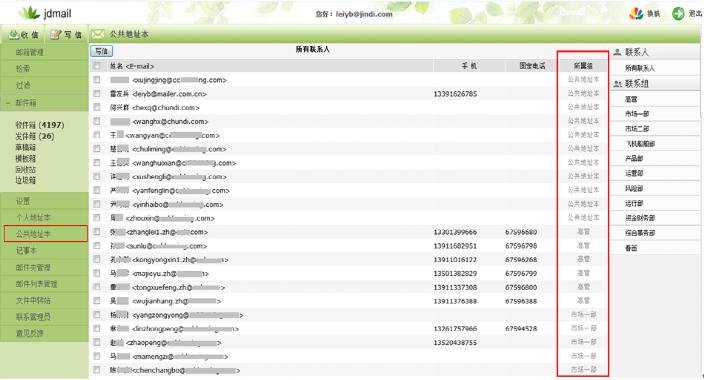This screenshot has width=704, height=380.
Task: Click the 换肤 colorful skin icon
Action: (636, 13)
